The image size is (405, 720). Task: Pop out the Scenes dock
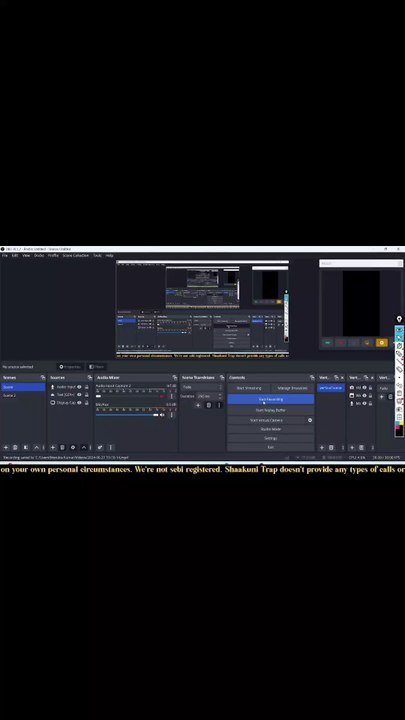pos(43,377)
